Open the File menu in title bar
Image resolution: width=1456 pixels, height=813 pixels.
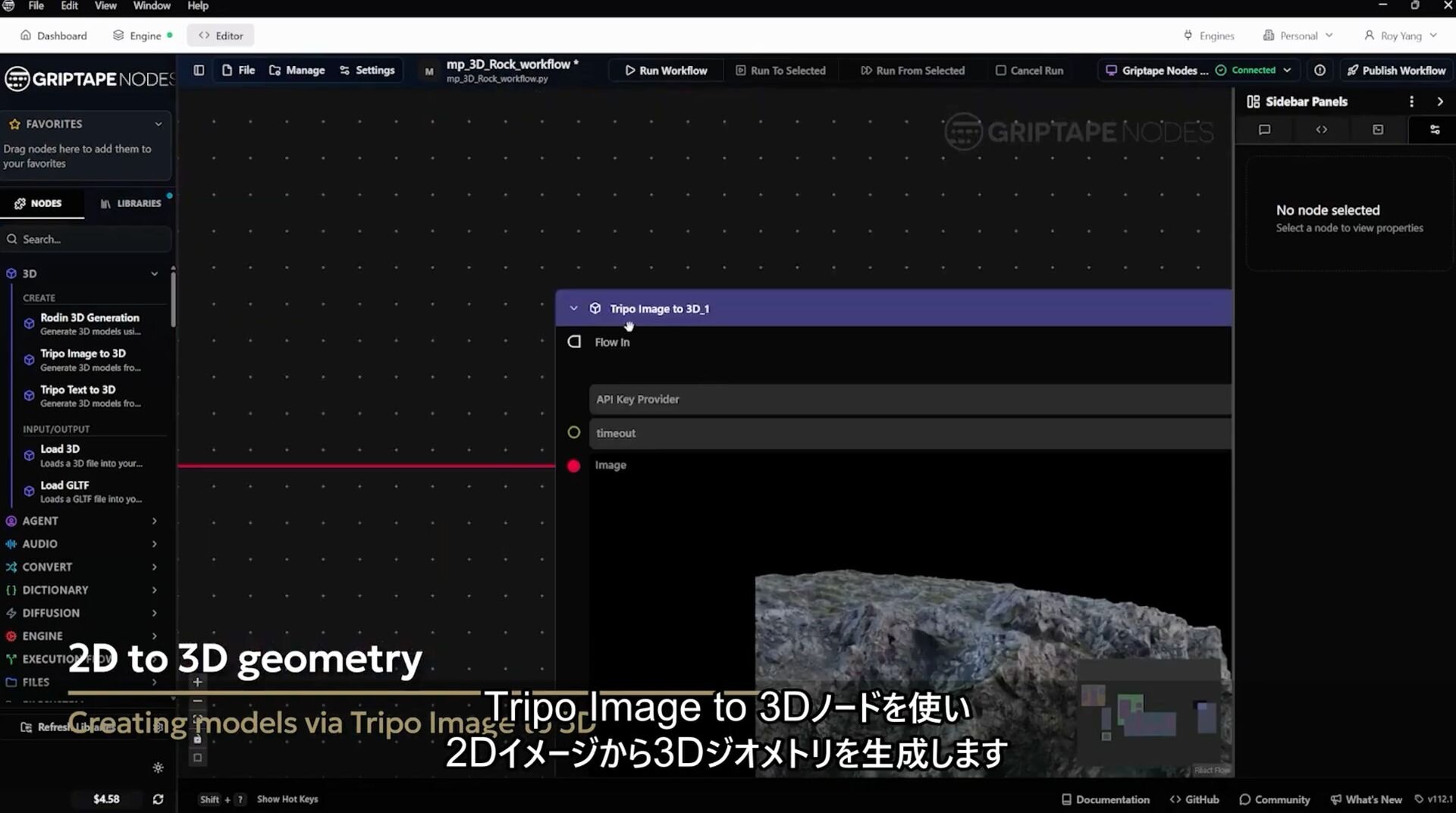(36, 6)
